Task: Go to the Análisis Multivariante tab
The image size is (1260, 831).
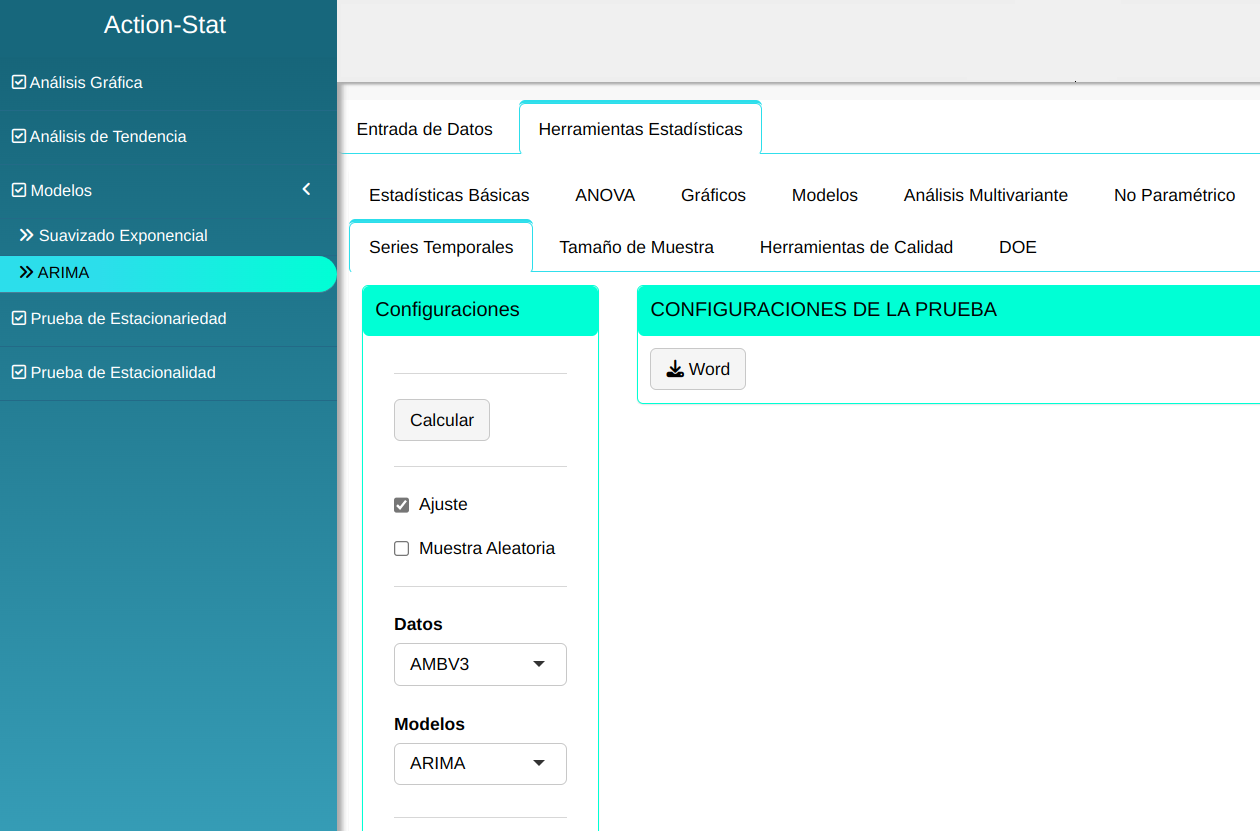Action: tap(985, 195)
